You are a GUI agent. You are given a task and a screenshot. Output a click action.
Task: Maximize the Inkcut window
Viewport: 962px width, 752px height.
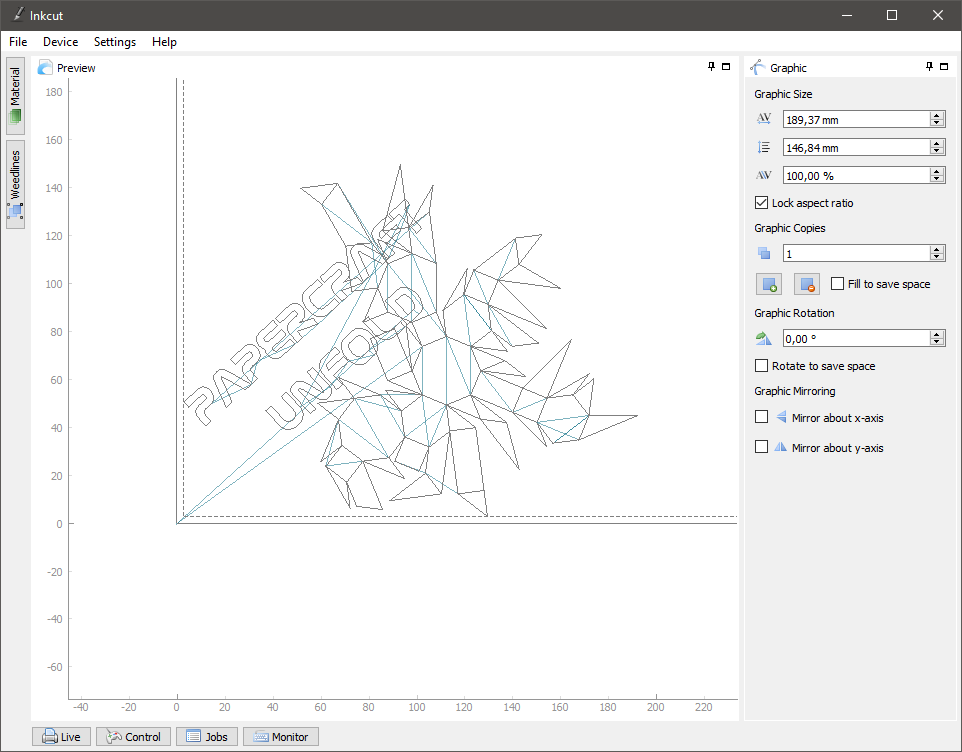(x=892, y=15)
